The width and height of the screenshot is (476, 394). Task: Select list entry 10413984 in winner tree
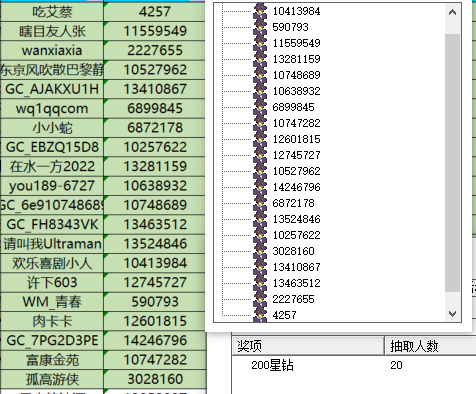(296, 11)
